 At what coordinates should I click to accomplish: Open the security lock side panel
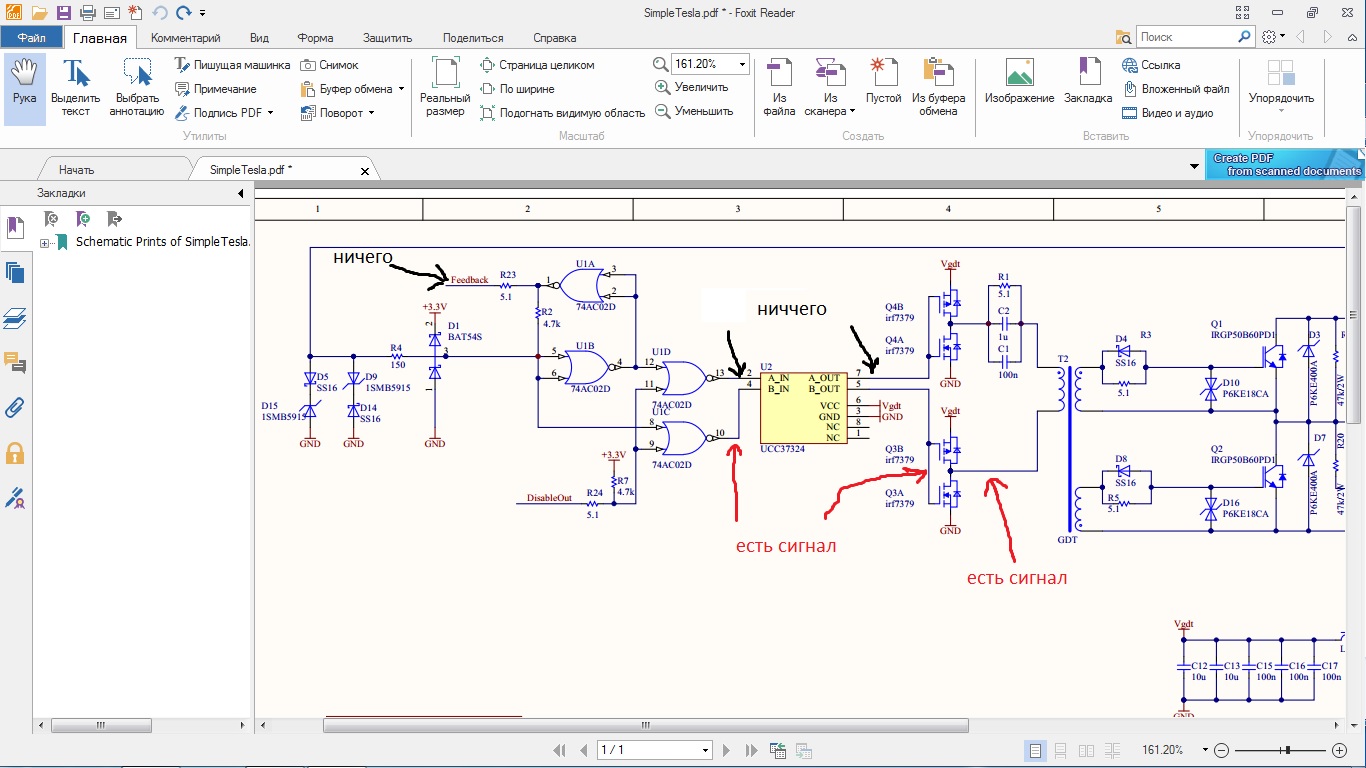(15, 453)
